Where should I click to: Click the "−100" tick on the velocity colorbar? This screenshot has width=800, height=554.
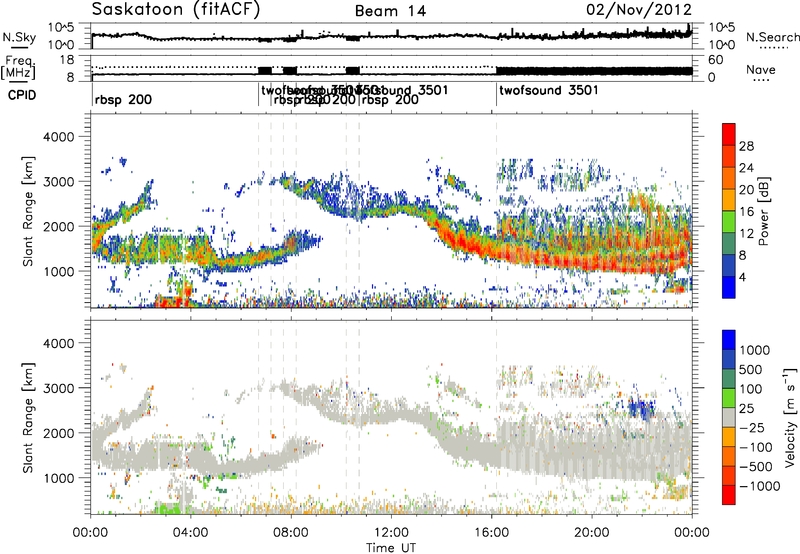(756, 447)
